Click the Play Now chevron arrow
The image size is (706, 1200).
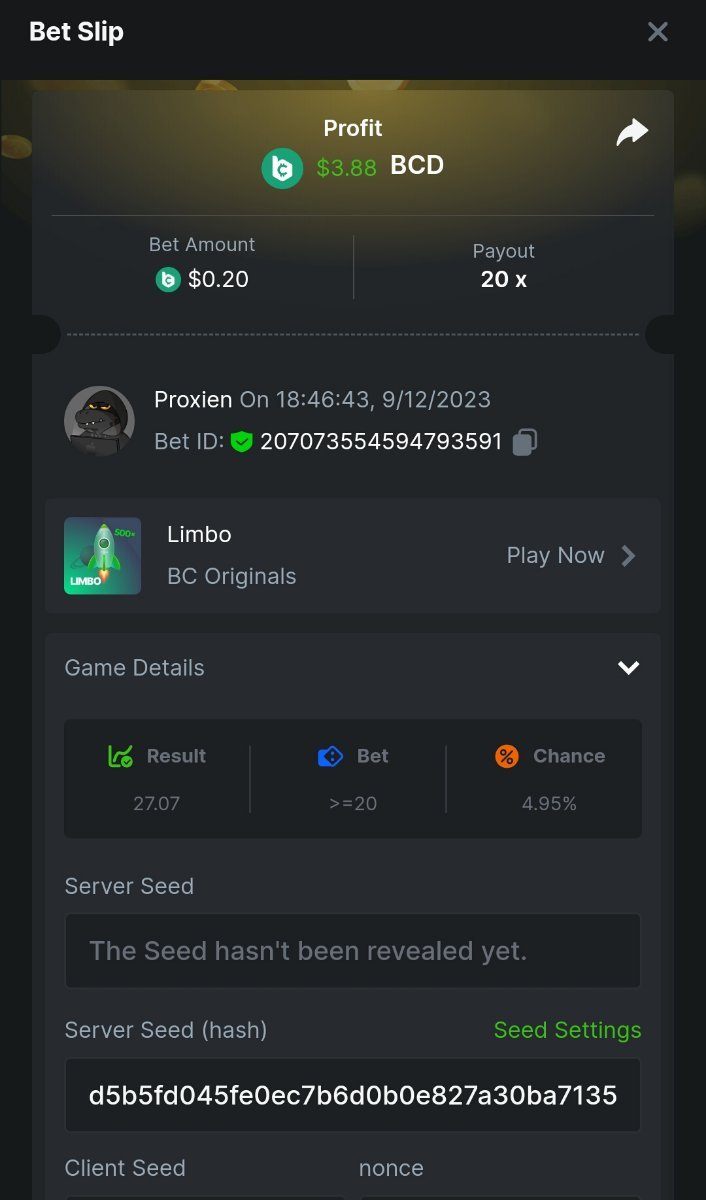coord(628,556)
